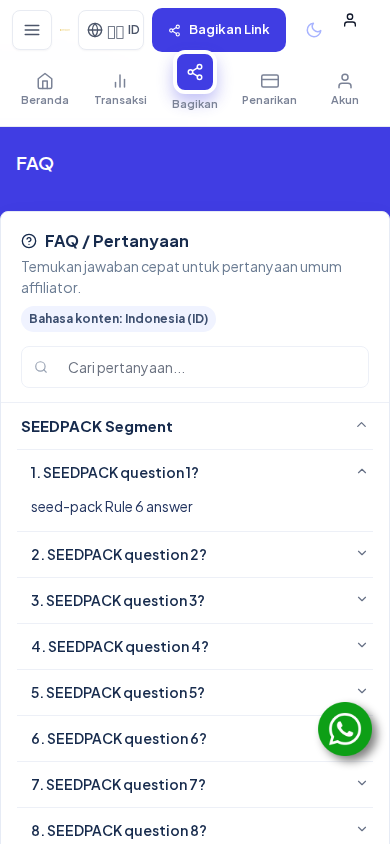Image resolution: width=390 pixels, height=844 pixels.
Task: Expand SEEDPACK question 5
Action: [195, 692]
